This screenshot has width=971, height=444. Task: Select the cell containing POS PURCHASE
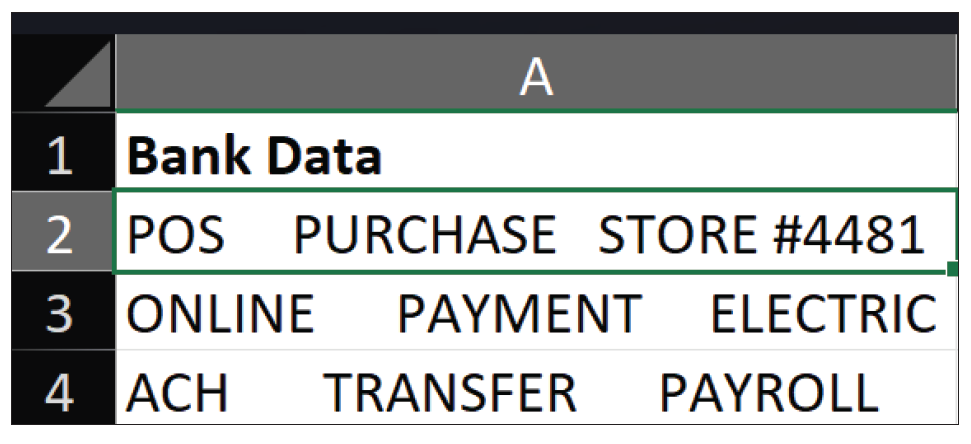point(536,232)
